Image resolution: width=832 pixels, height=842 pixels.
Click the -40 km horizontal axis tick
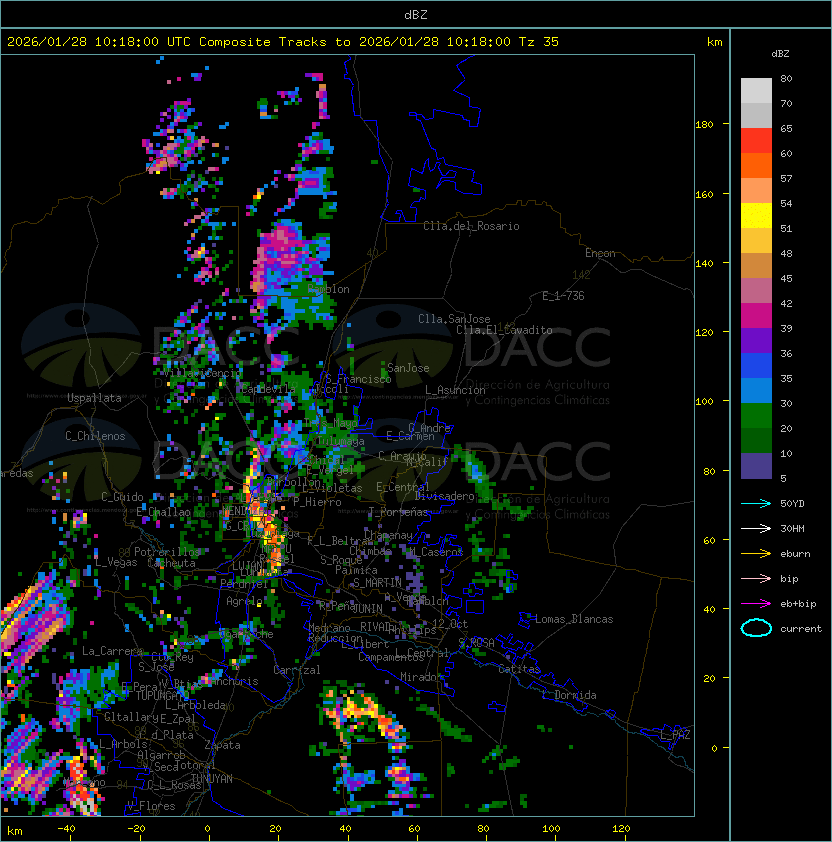click(66, 829)
